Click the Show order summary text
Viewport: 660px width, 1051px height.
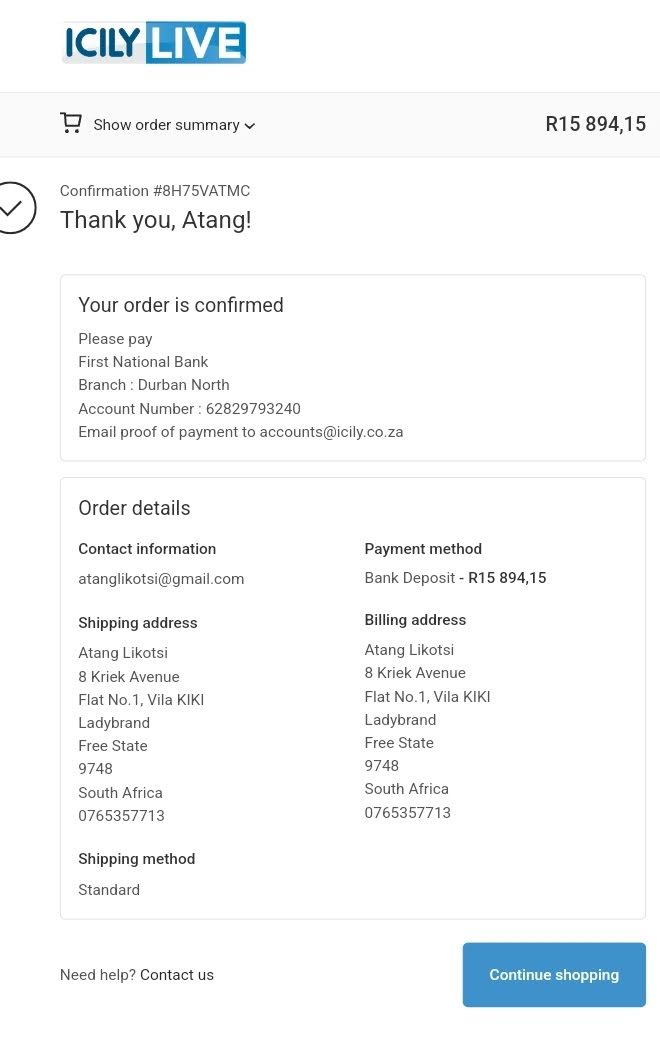[166, 125]
